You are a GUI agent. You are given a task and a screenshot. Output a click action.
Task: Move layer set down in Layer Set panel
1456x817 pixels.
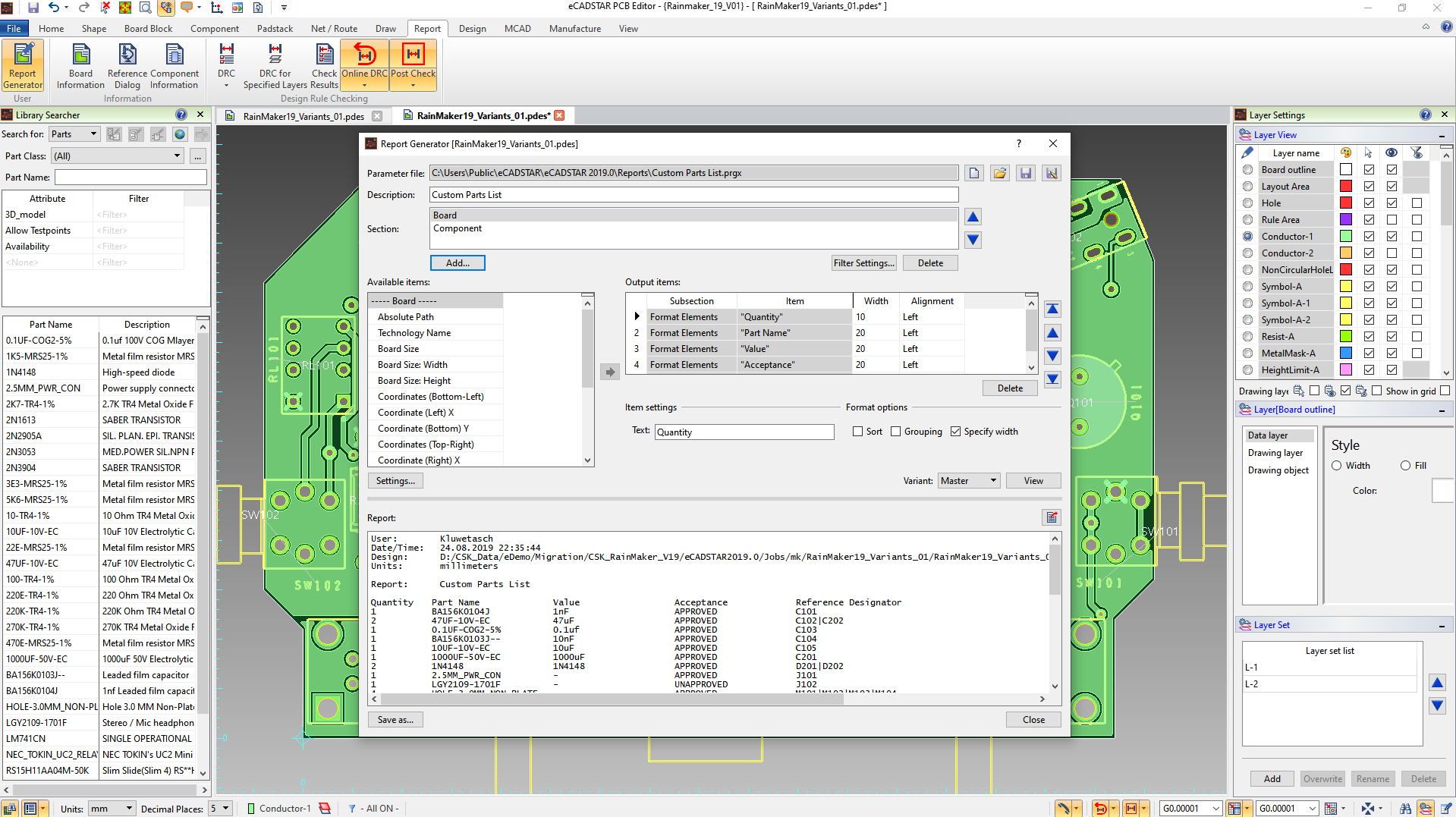1437,705
